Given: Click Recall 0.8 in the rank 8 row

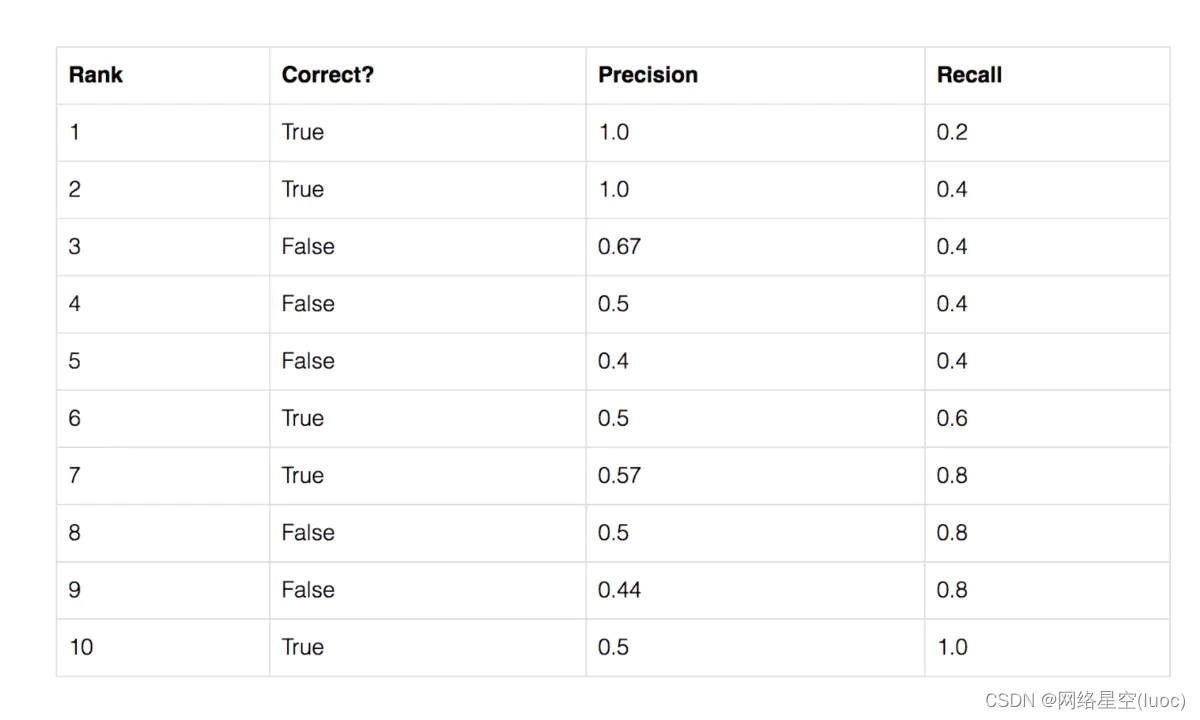Looking at the screenshot, I should click(x=952, y=533).
